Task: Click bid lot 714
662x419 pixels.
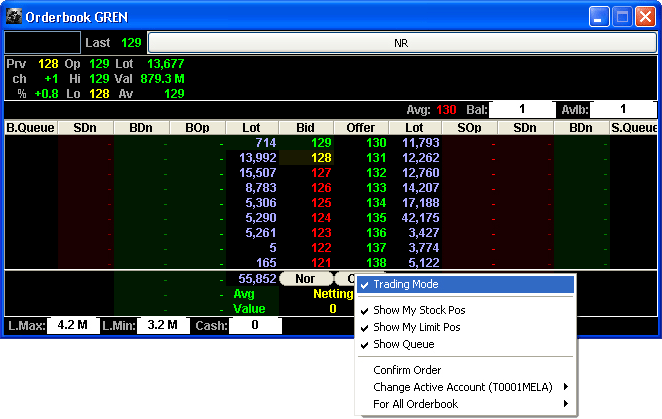Action: 266,143
